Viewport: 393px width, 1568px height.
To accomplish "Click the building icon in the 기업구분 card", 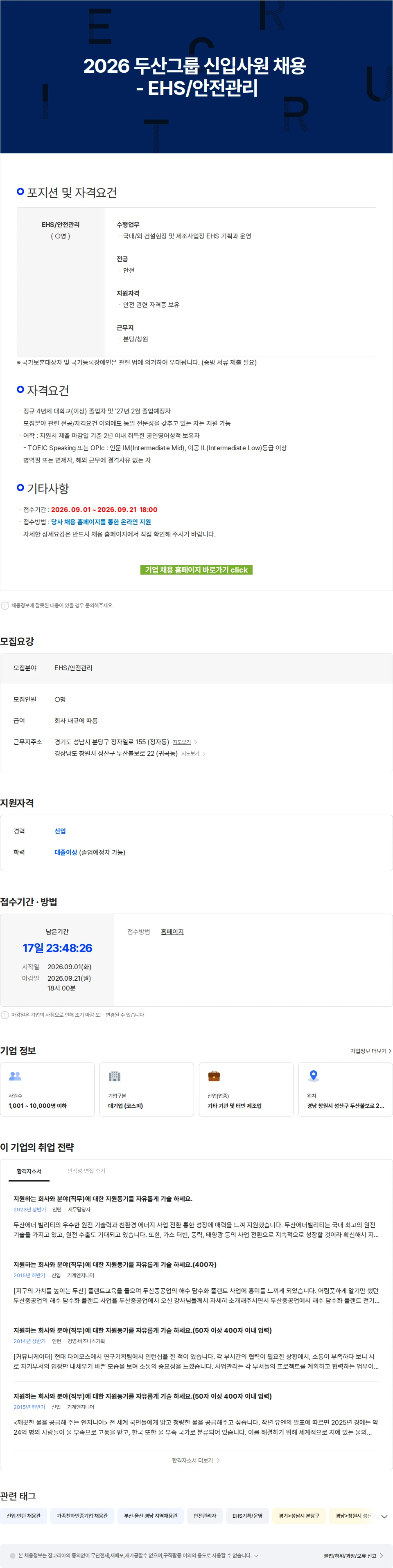I will 115,1076.
